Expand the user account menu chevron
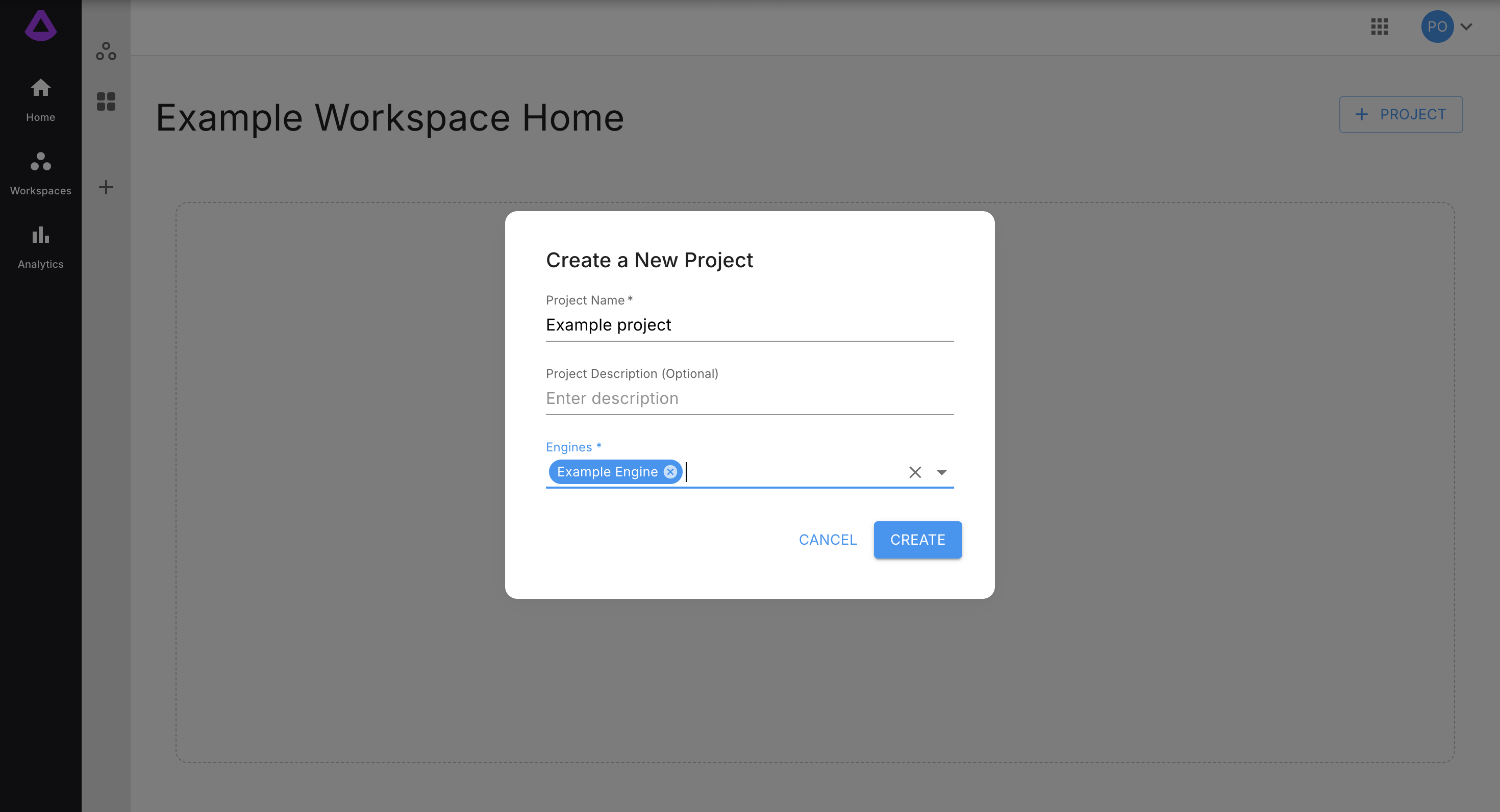 tap(1466, 27)
